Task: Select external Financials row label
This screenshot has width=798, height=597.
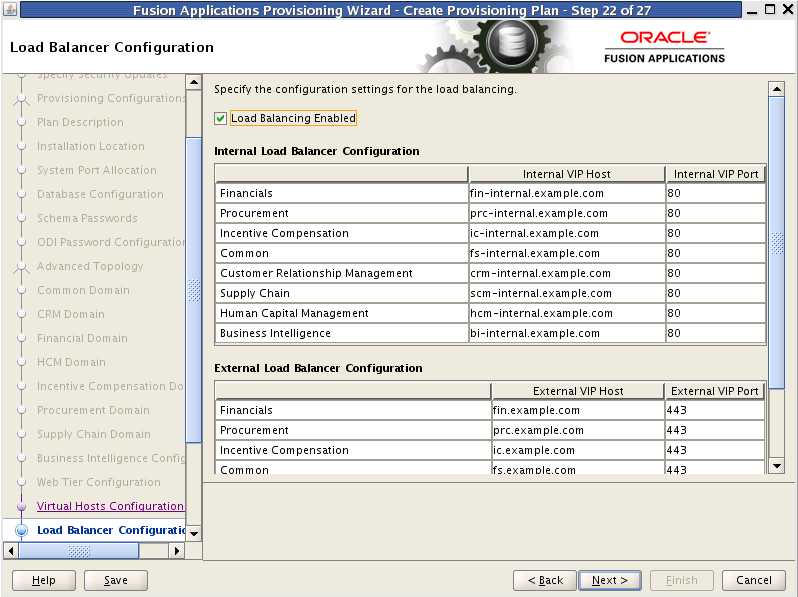Action: pyautogui.click(x=246, y=410)
